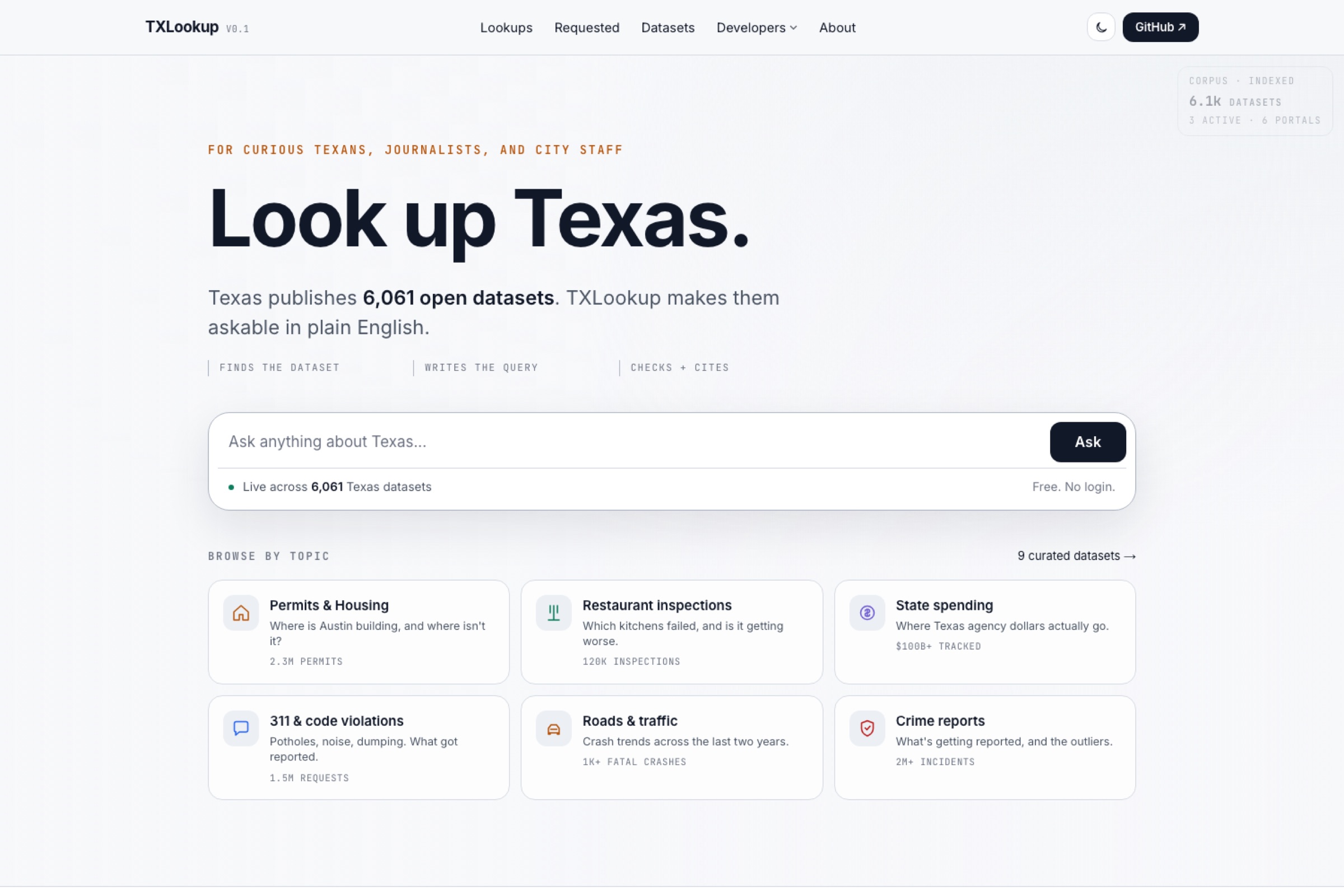
Task: Click the 'FINDS THE DATASET' label
Action: (279, 367)
